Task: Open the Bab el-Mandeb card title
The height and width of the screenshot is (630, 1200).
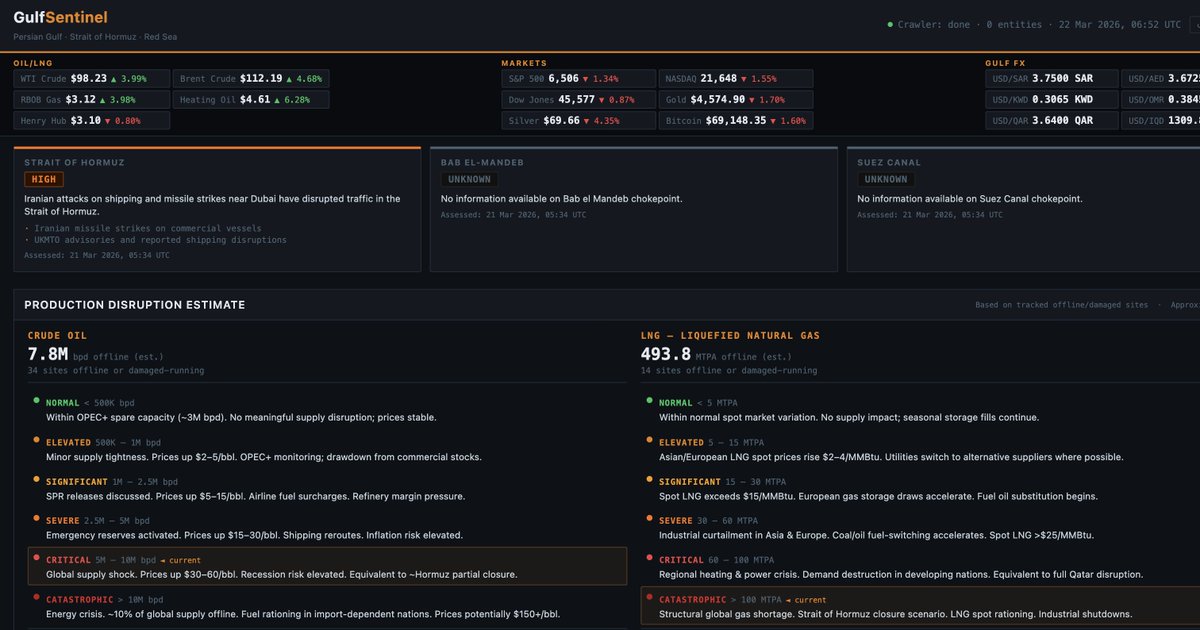Action: 482,162
